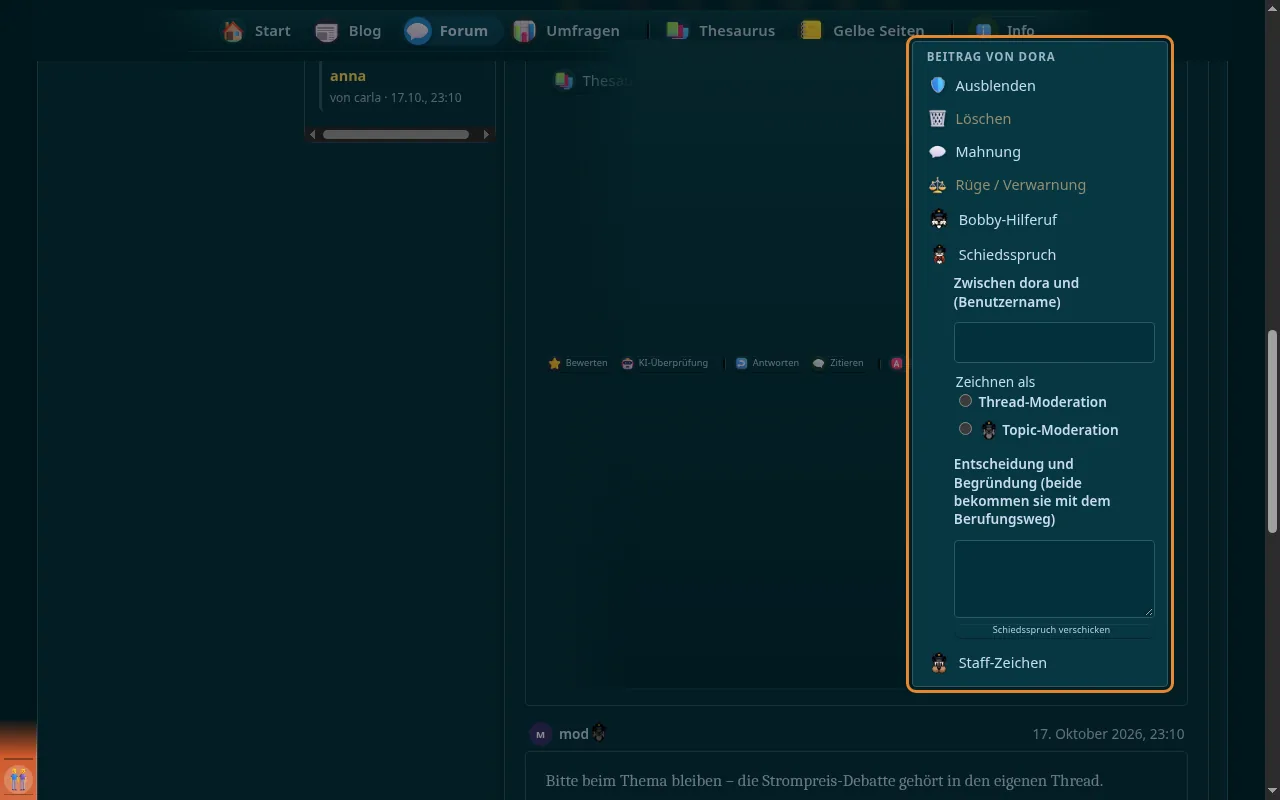Open the Thesaurus books icon in navbar
The width and height of the screenshot is (1280, 800).
[x=677, y=31]
